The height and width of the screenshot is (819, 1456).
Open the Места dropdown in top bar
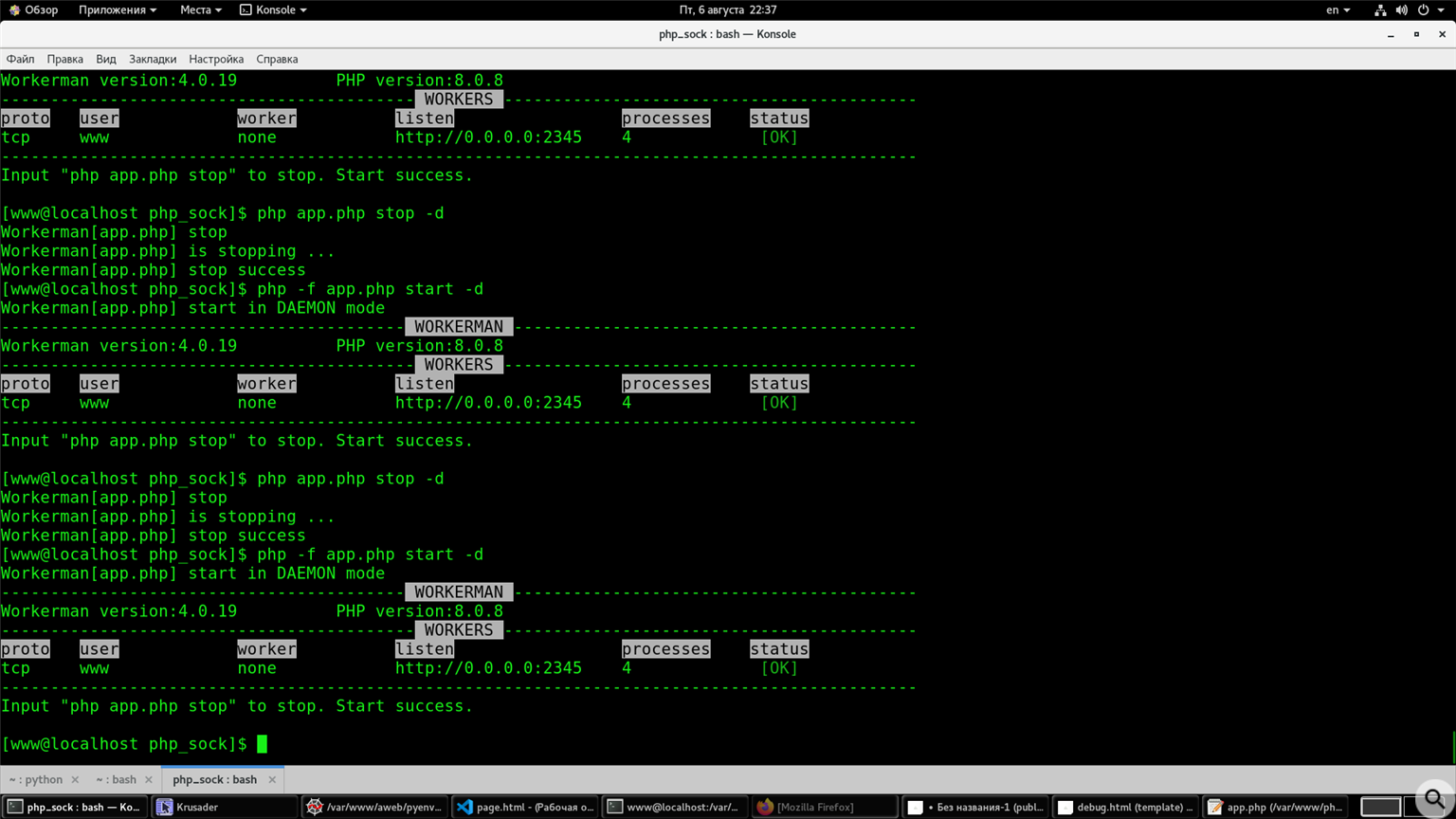(200, 10)
